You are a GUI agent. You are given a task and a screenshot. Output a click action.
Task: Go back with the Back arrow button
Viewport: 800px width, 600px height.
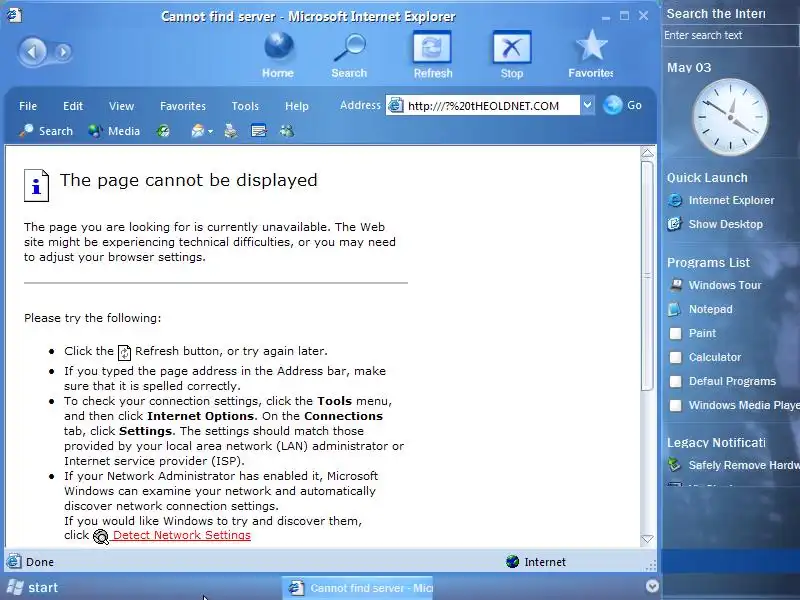34,52
